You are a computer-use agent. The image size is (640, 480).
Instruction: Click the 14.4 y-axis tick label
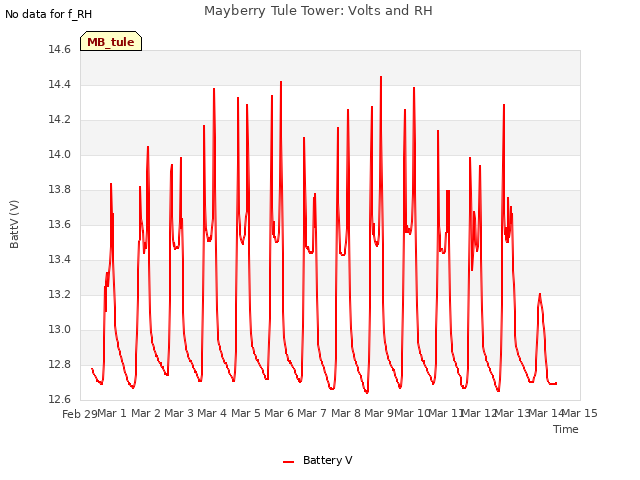click(x=60, y=85)
